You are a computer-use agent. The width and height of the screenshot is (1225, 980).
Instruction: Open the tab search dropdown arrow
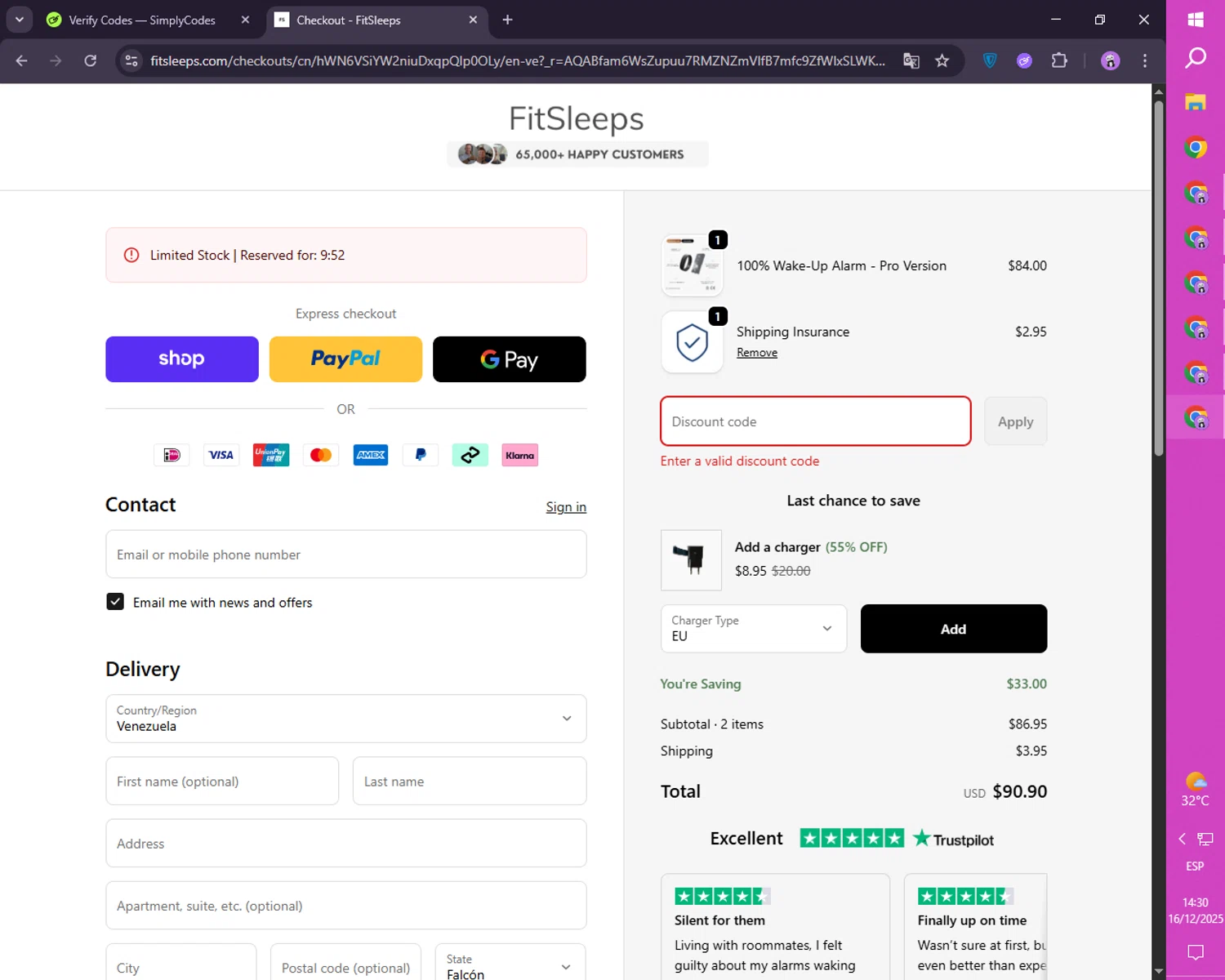point(19,20)
